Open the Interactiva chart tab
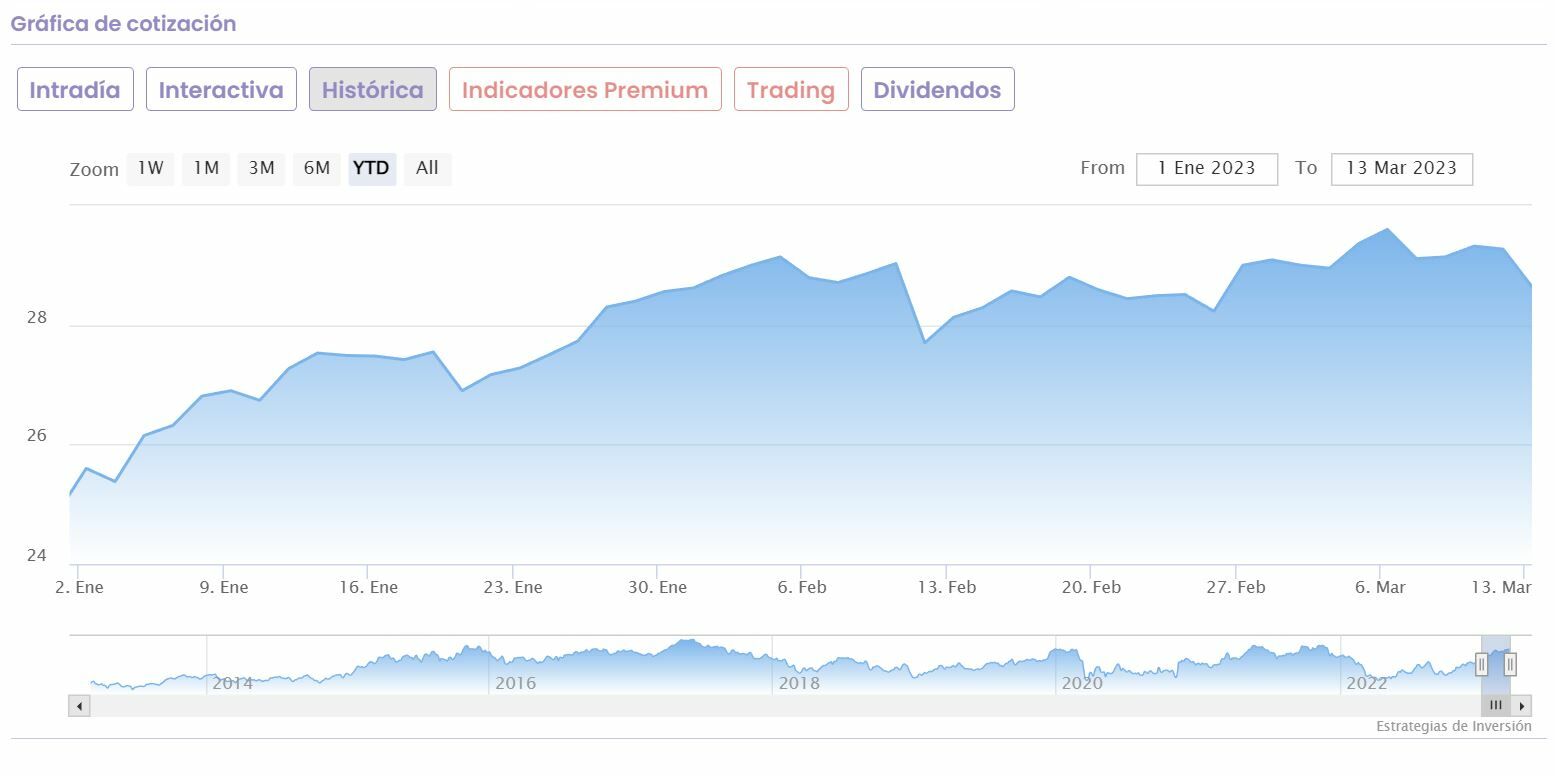Image resolution: width=1555 pixels, height=776 pixels. pos(221,90)
